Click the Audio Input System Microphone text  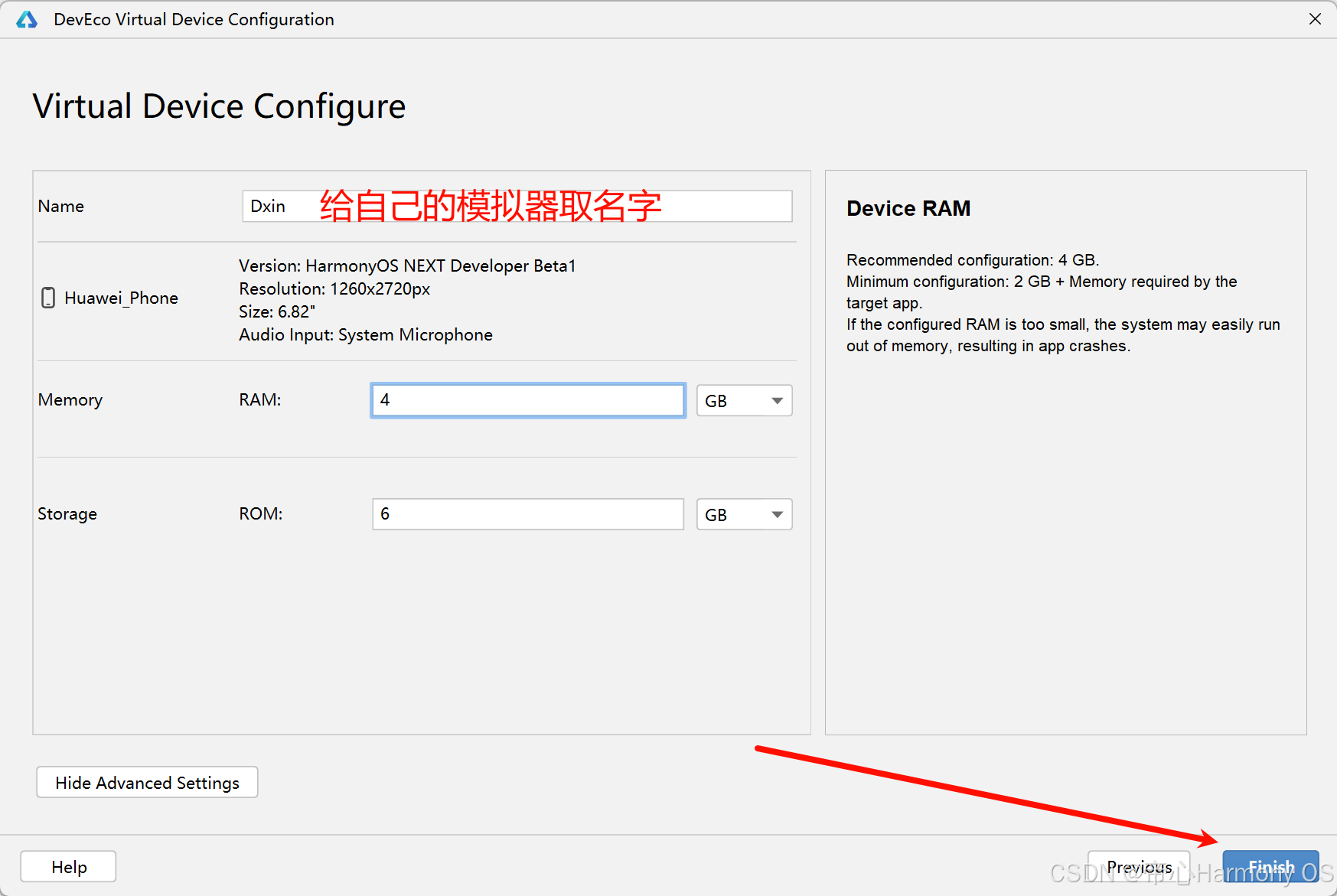click(x=366, y=335)
